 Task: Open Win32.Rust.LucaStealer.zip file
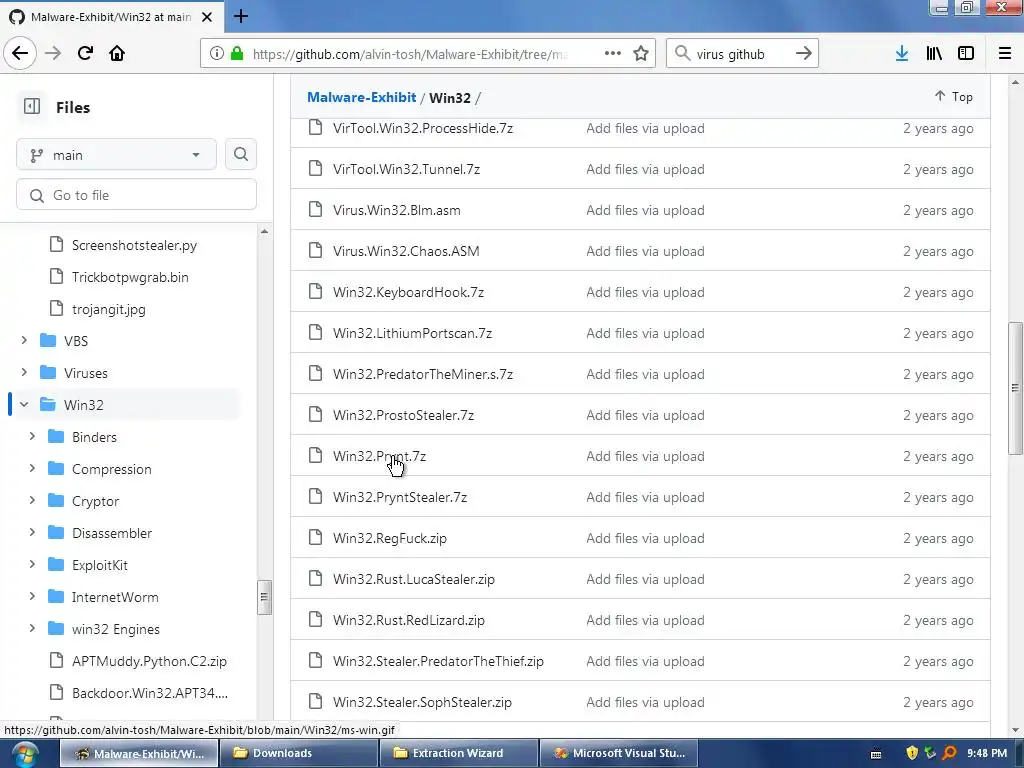coord(413,579)
